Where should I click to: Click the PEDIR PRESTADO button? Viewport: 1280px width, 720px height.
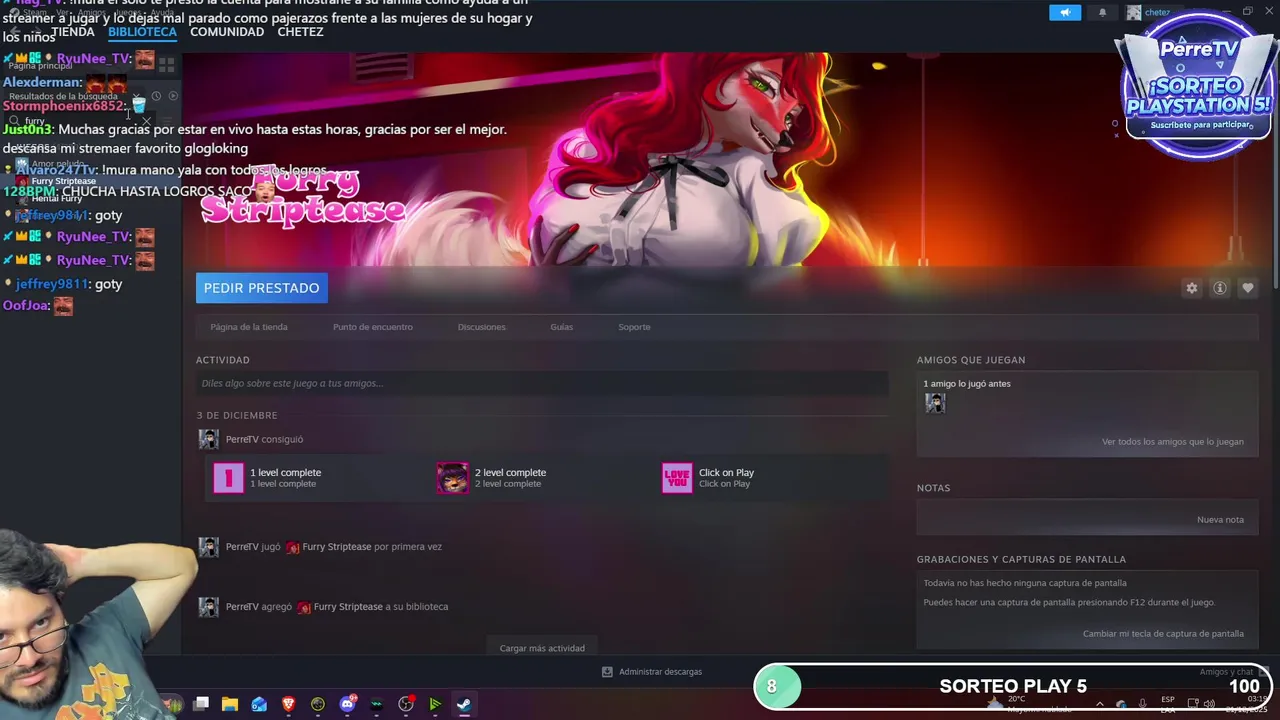pyautogui.click(x=262, y=288)
